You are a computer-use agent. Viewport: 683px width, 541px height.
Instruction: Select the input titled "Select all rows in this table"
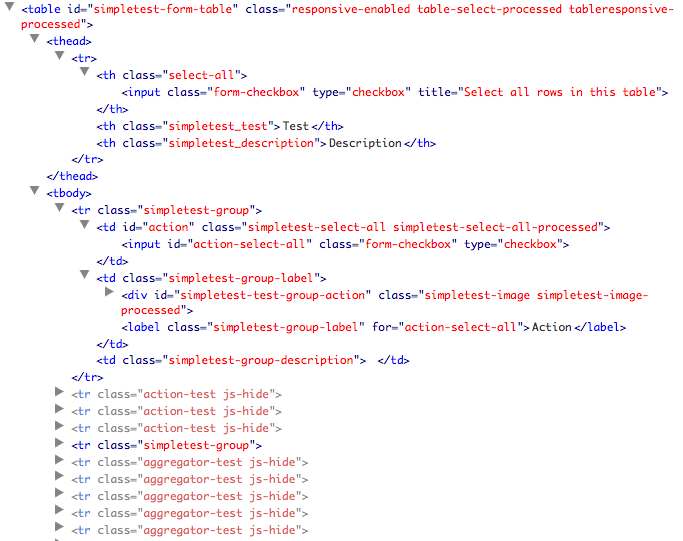(x=395, y=92)
